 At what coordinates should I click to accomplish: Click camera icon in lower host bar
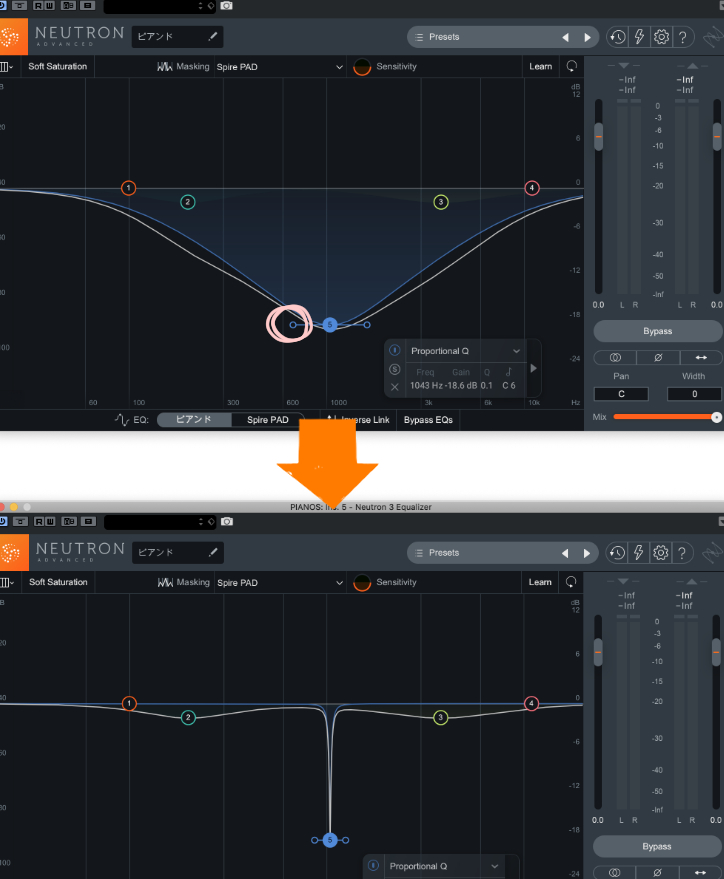click(226, 521)
